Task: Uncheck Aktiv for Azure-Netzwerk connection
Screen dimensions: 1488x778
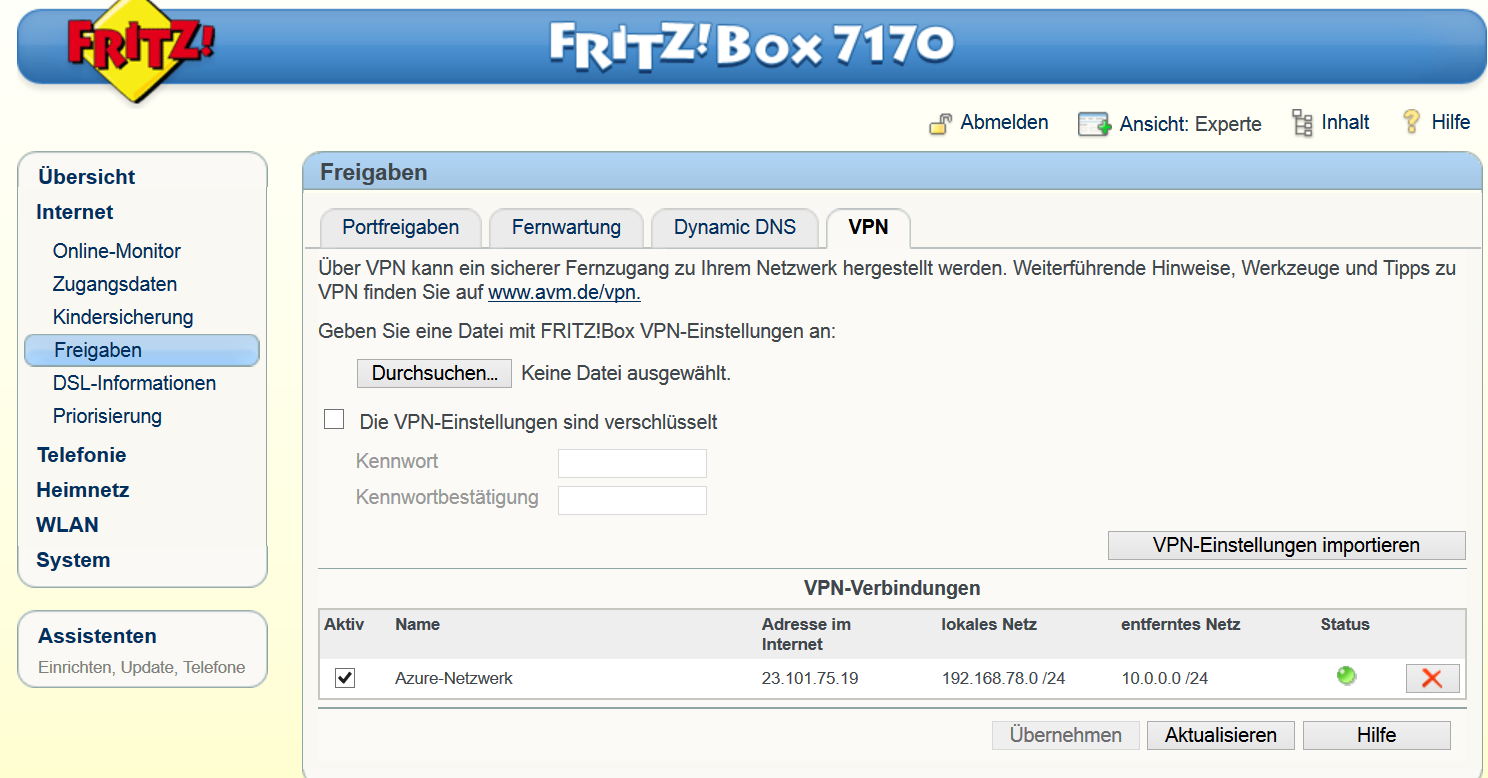Action: (x=345, y=678)
